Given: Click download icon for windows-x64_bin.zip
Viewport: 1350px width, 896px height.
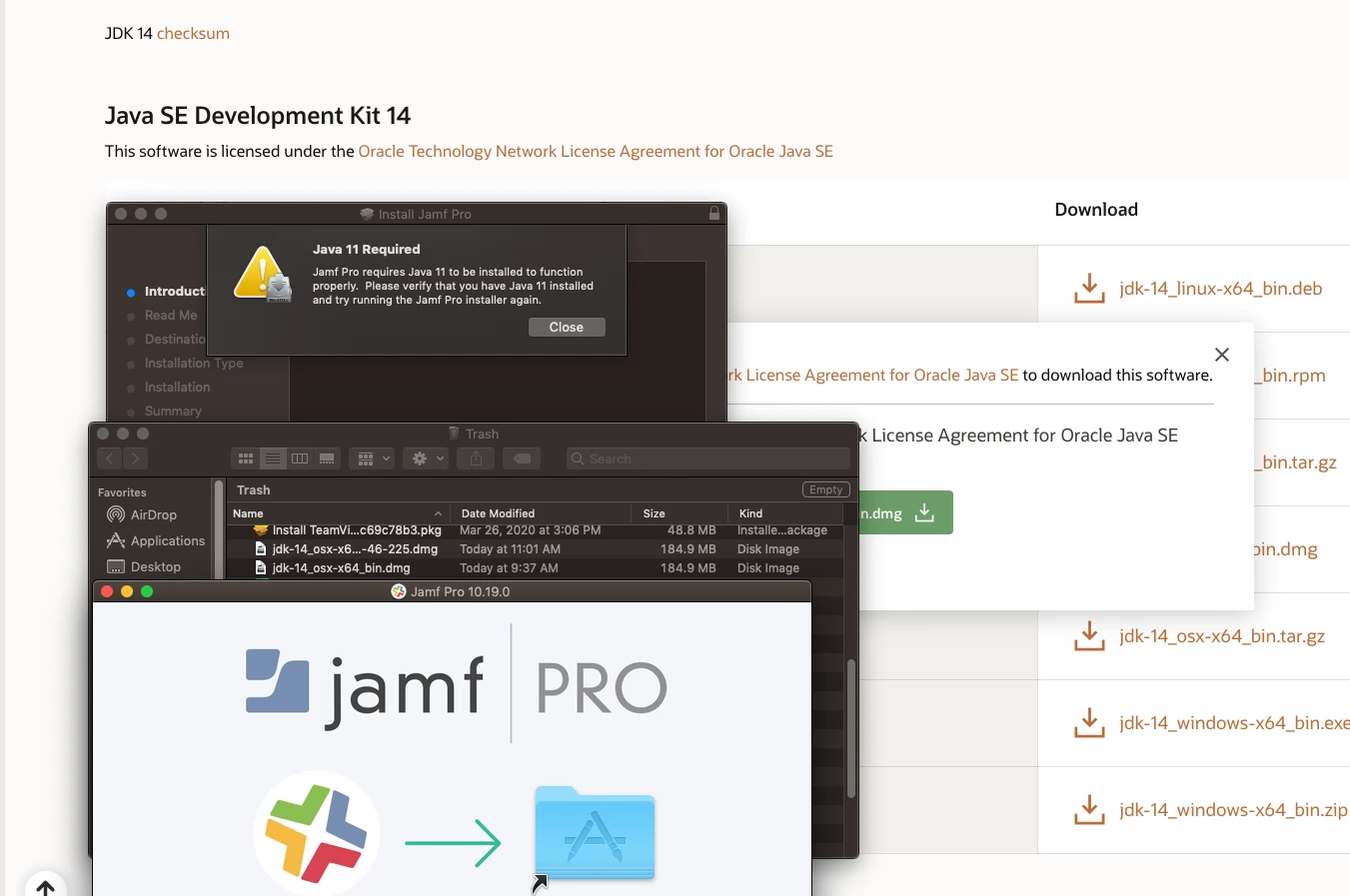Looking at the screenshot, I should point(1089,810).
